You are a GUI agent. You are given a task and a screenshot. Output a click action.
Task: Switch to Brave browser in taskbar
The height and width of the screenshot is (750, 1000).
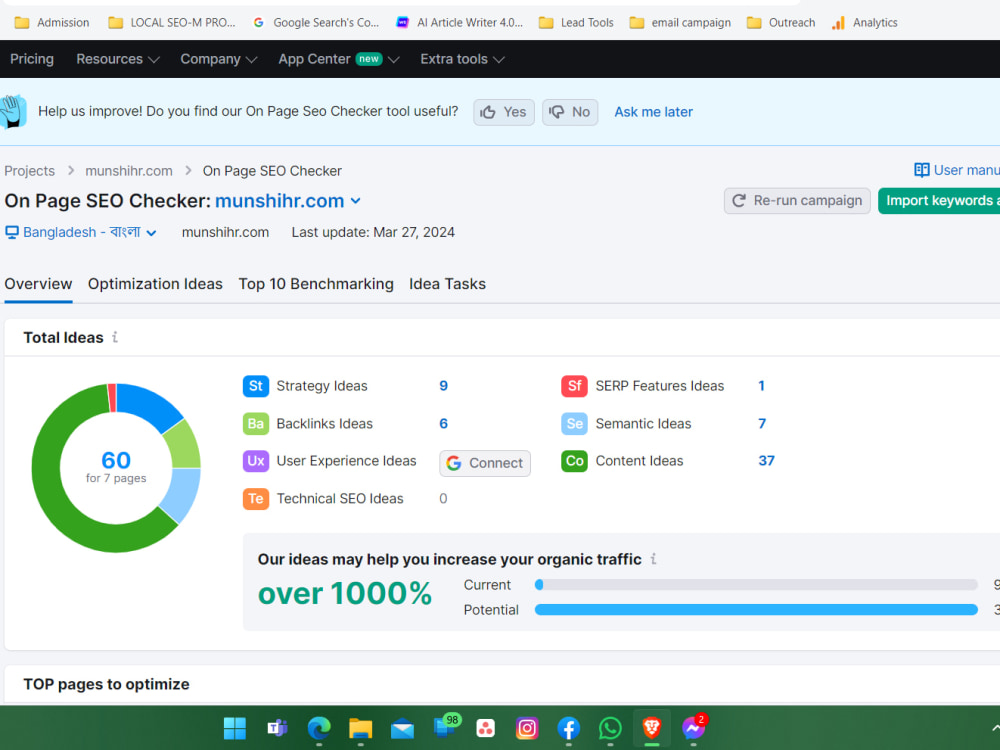point(652,728)
